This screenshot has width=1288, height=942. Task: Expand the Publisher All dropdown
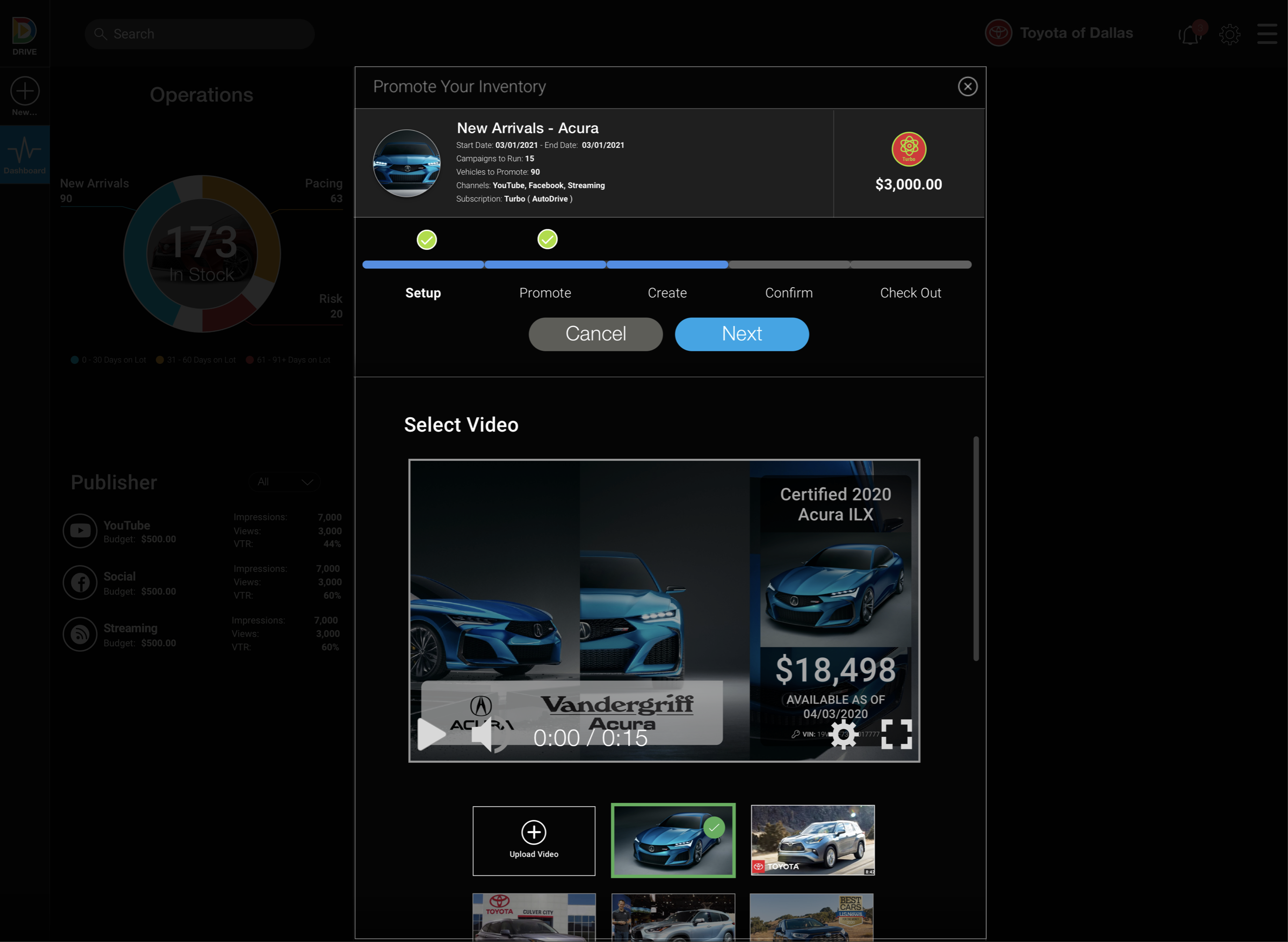point(284,482)
